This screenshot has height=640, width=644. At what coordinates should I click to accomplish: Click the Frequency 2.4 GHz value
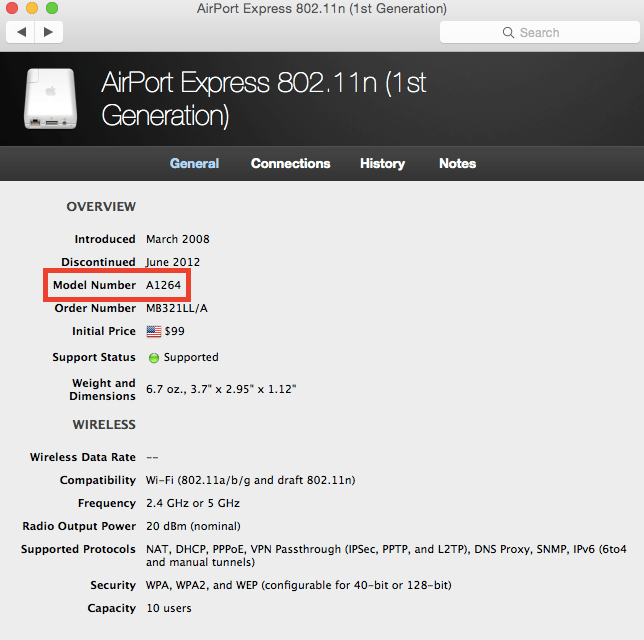click(x=193, y=503)
